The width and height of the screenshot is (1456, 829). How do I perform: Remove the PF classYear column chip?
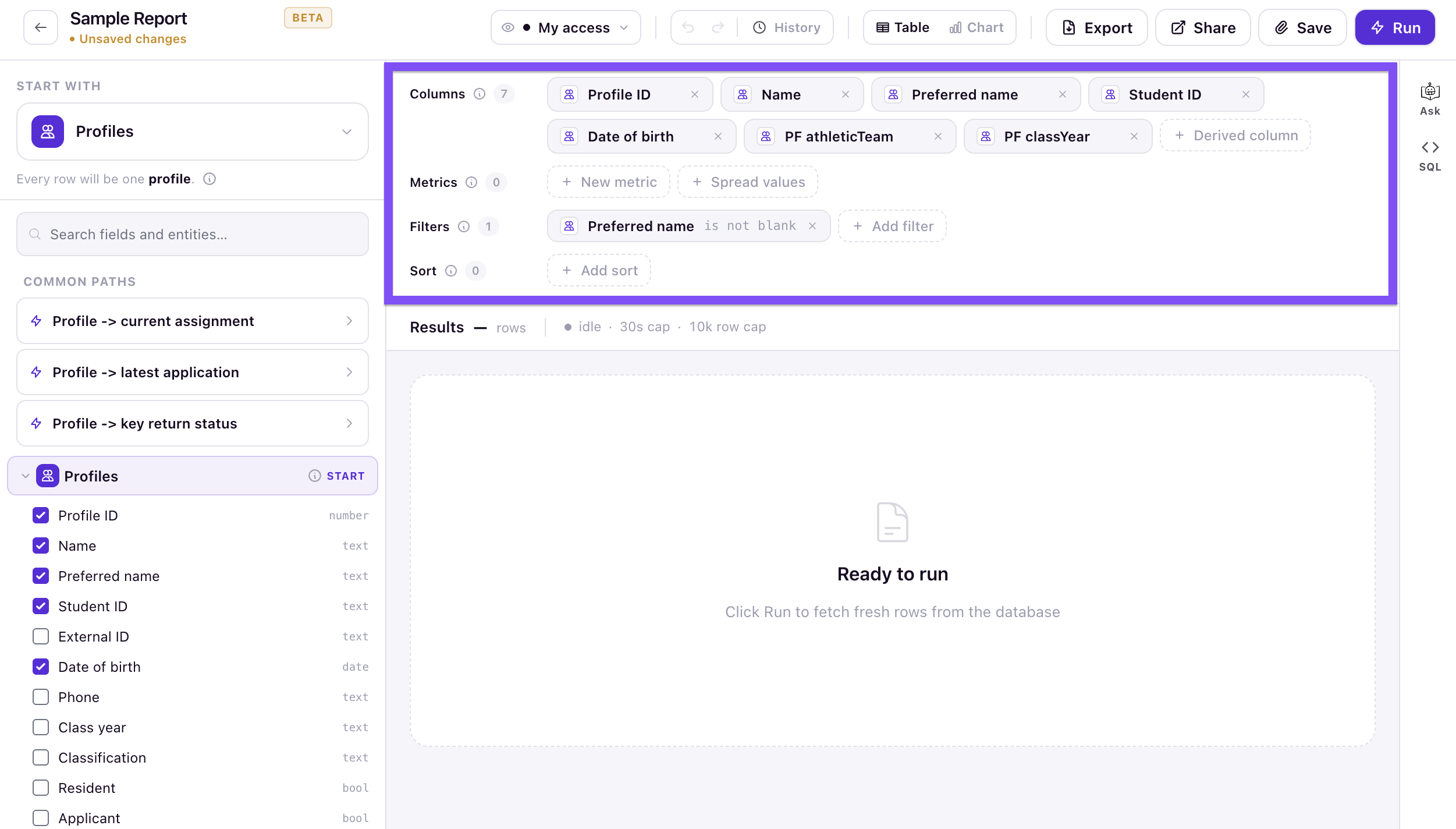click(x=1134, y=136)
